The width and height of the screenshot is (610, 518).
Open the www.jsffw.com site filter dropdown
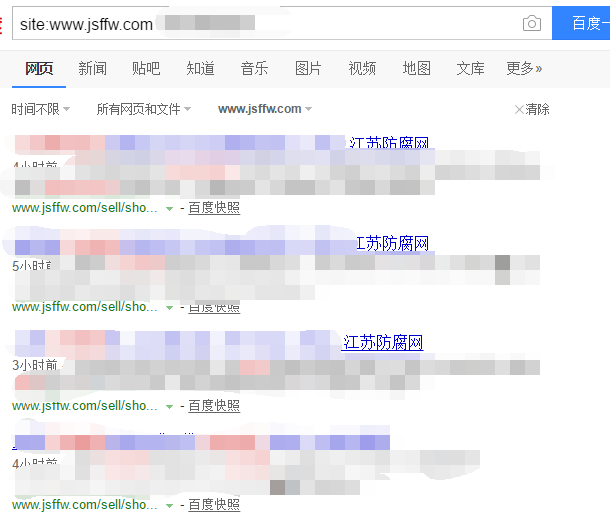tap(264, 109)
